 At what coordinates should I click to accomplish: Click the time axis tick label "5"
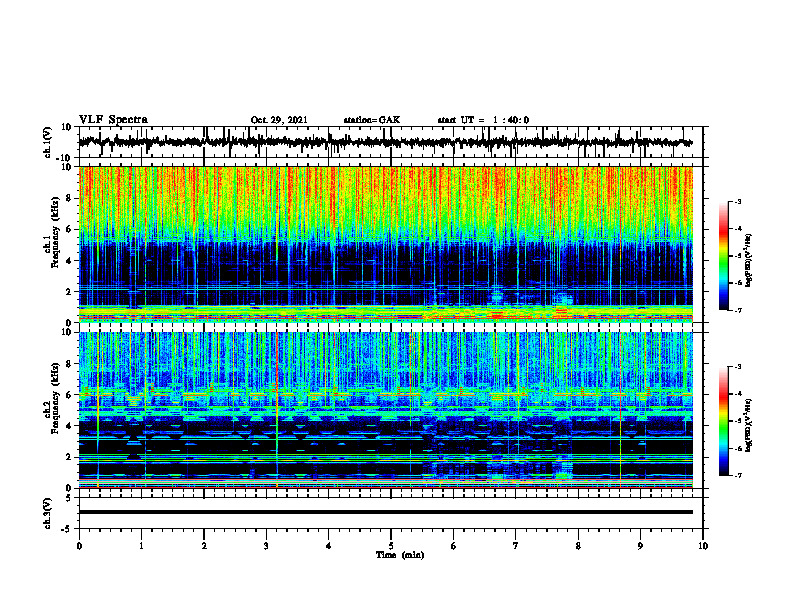[391, 546]
